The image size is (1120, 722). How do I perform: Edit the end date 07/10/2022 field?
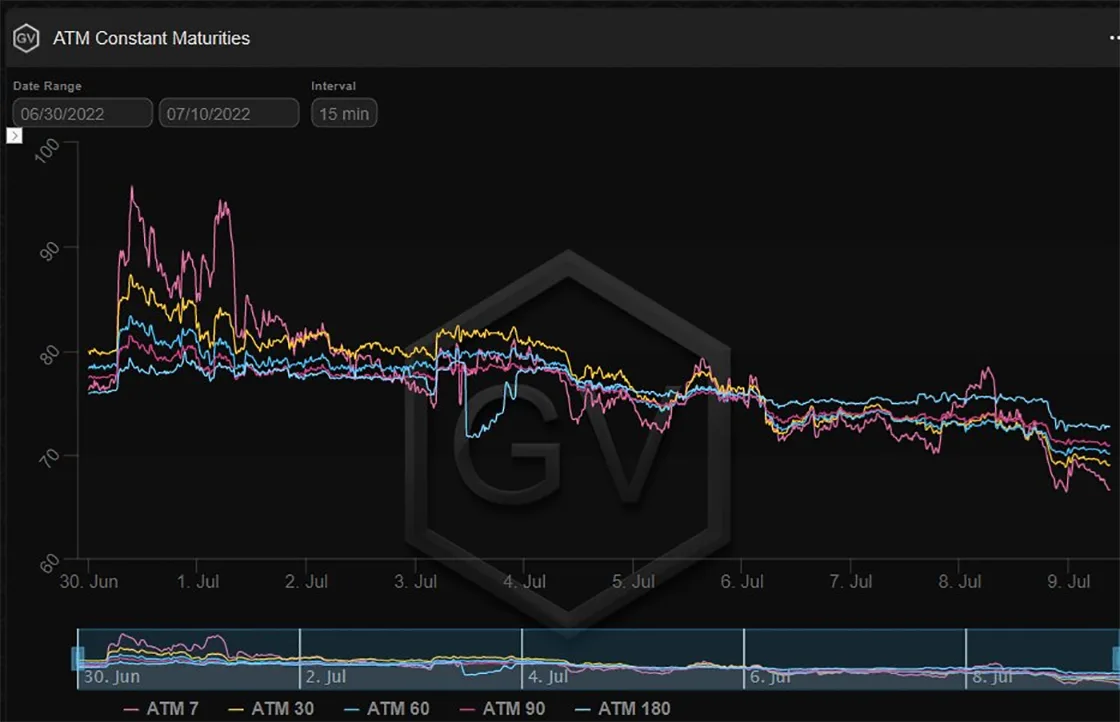[x=229, y=113]
